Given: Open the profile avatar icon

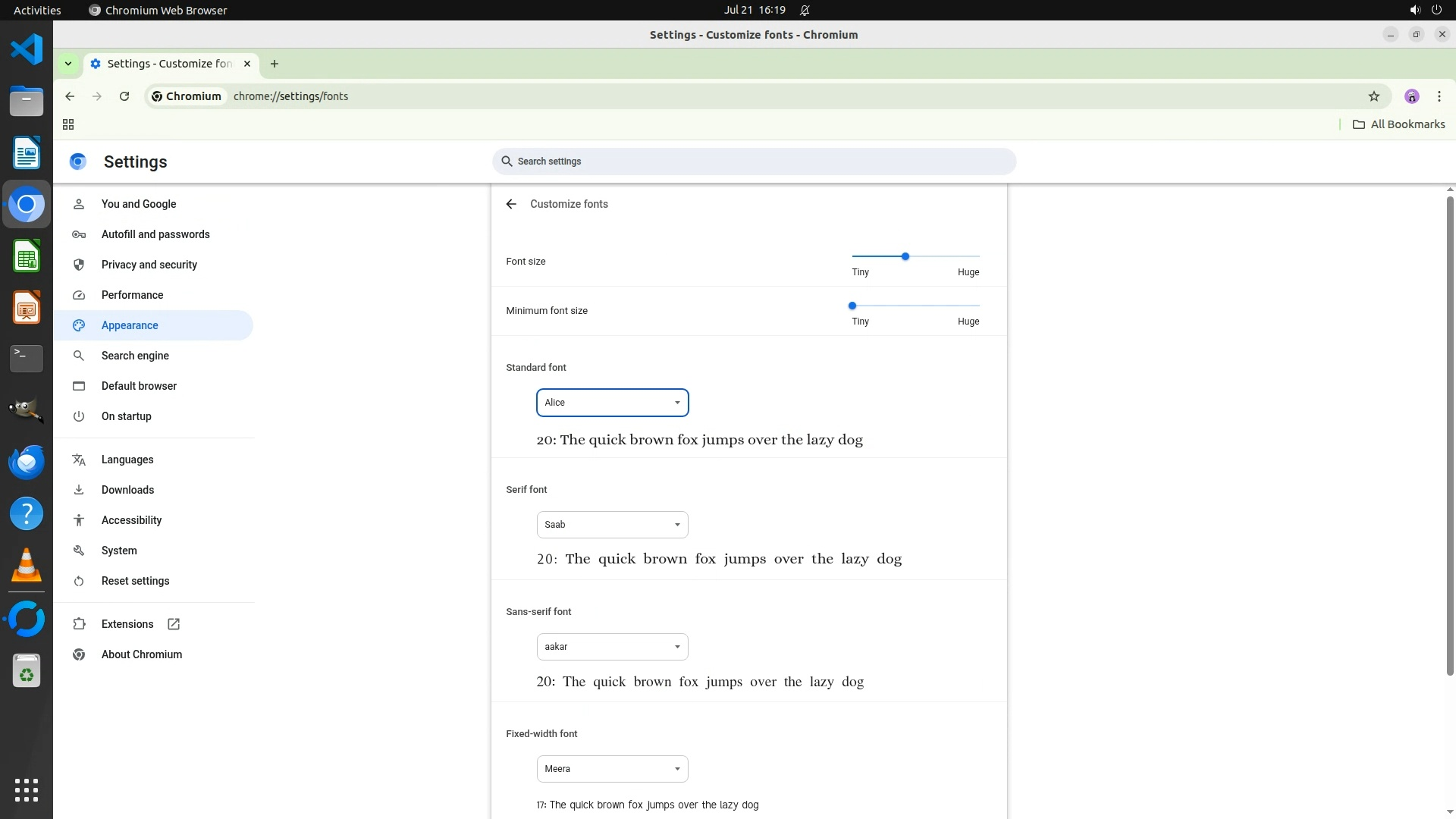Looking at the screenshot, I should tap(1411, 96).
